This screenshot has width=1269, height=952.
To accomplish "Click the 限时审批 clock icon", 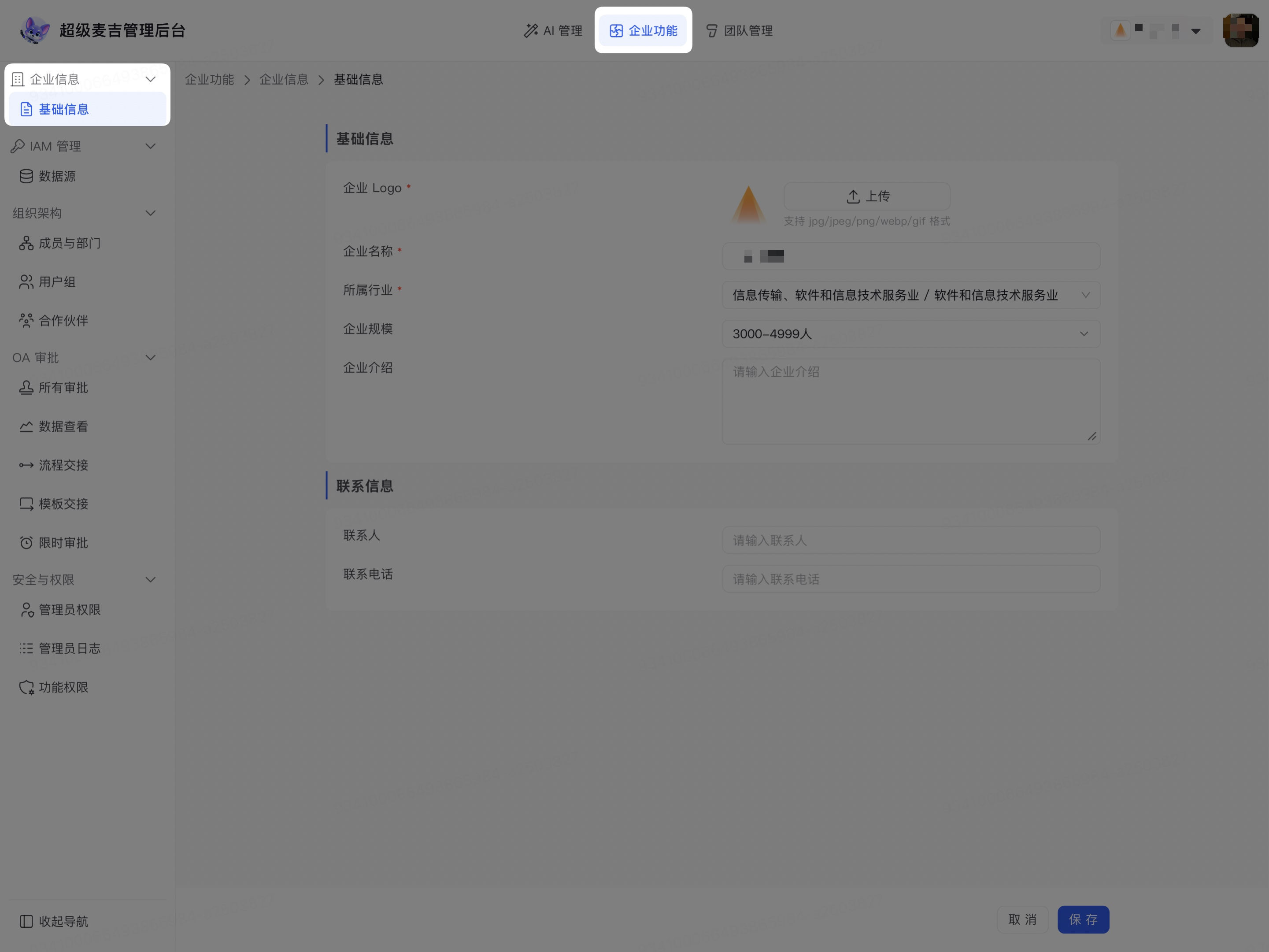I will coord(26,543).
